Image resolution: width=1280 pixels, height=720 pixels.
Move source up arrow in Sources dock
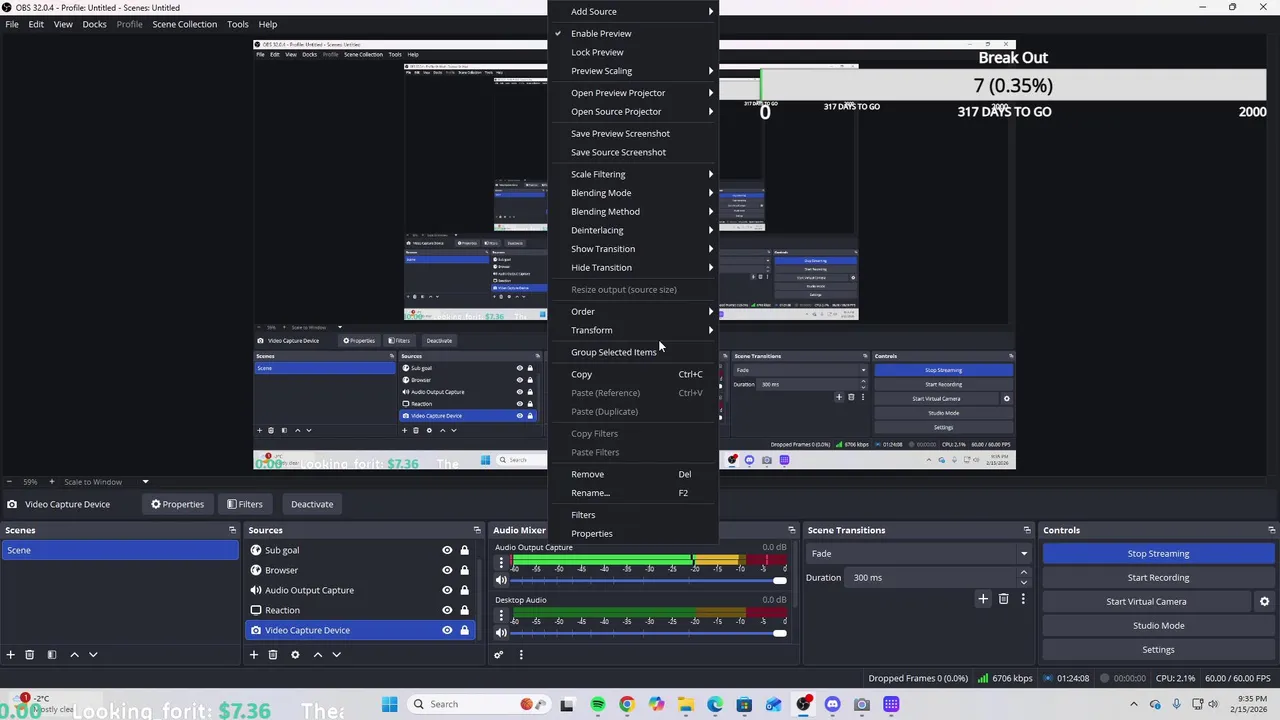(318, 655)
